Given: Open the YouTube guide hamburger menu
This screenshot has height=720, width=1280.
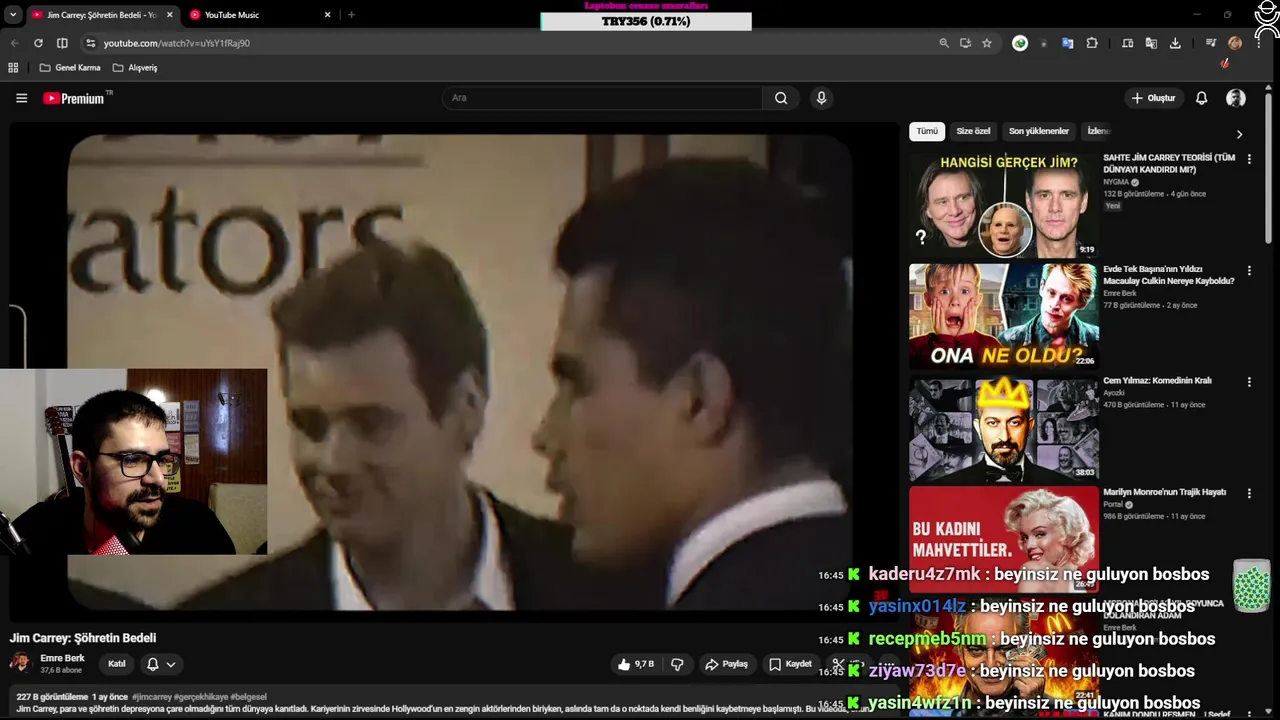Looking at the screenshot, I should coord(21,98).
